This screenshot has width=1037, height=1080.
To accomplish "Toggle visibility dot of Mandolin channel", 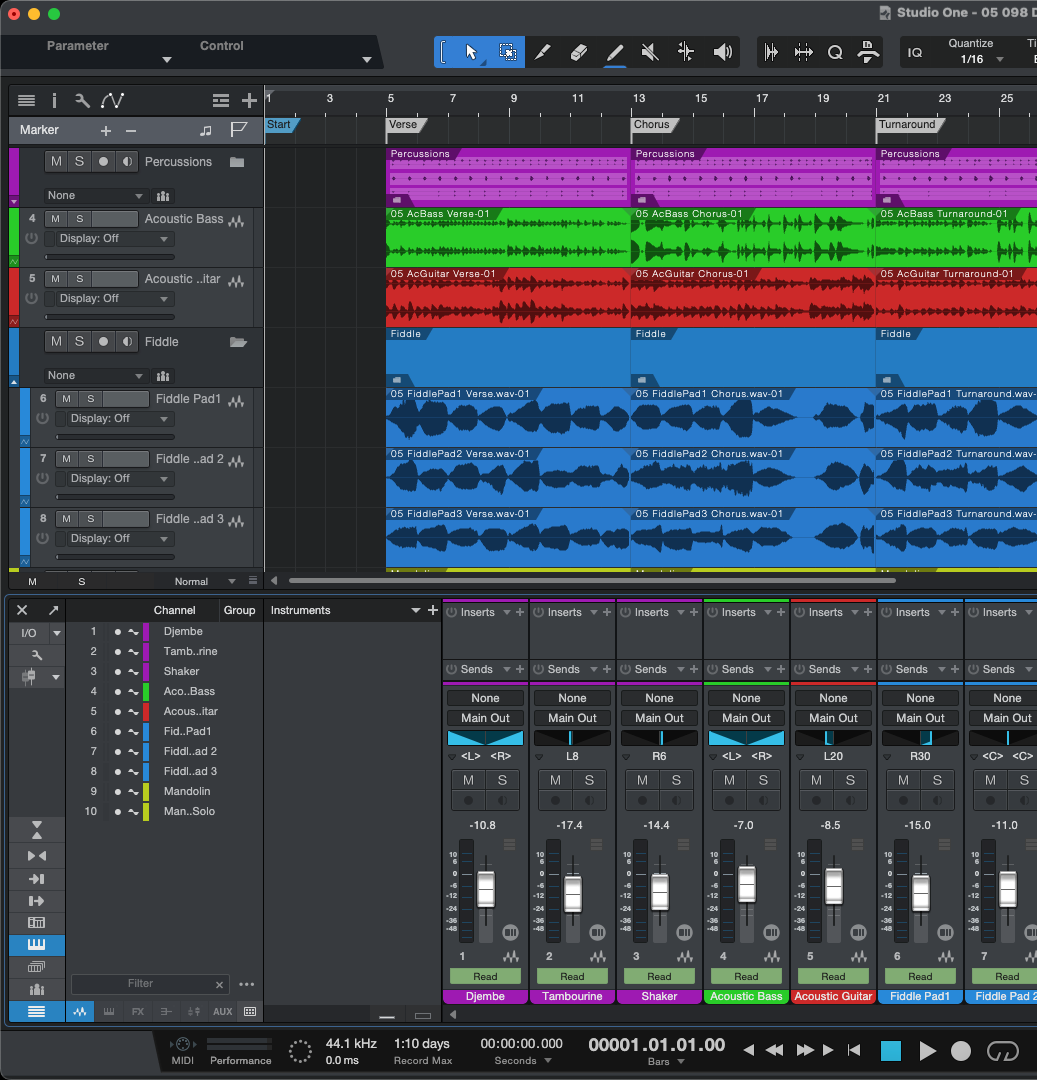I will pyautogui.click(x=118, y=792).
